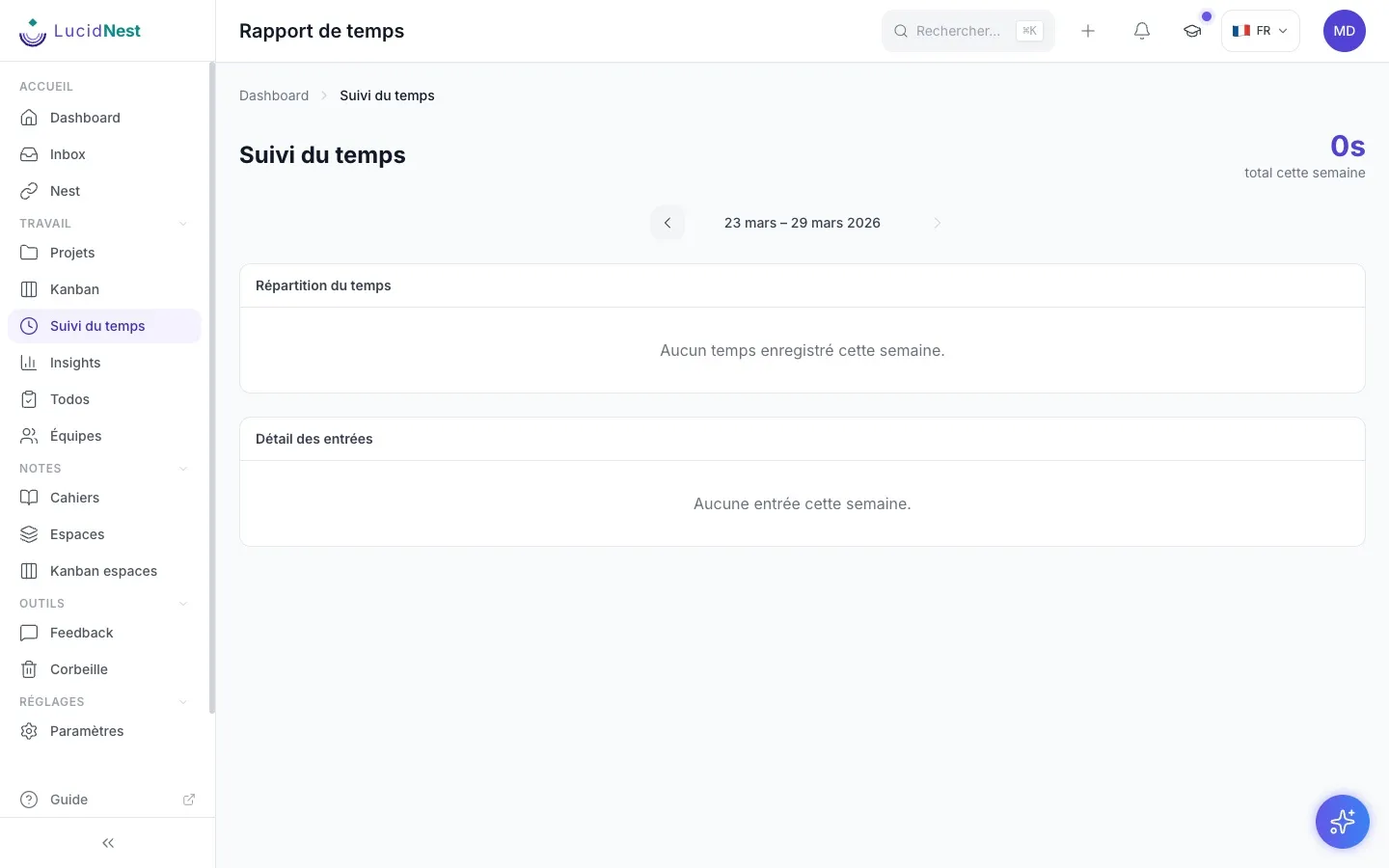
Task: Click the sidebar vertical scrollbar
Action: coord(211,388)
